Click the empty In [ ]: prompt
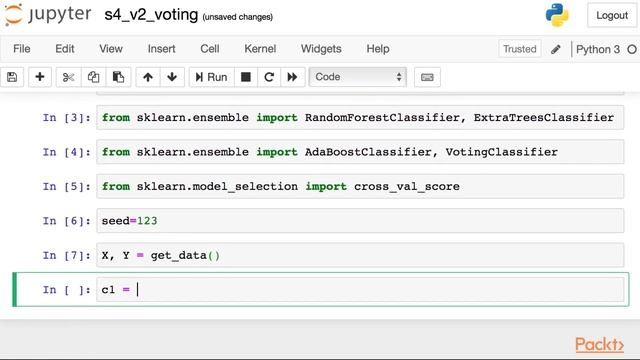 [x=67, y=290]
